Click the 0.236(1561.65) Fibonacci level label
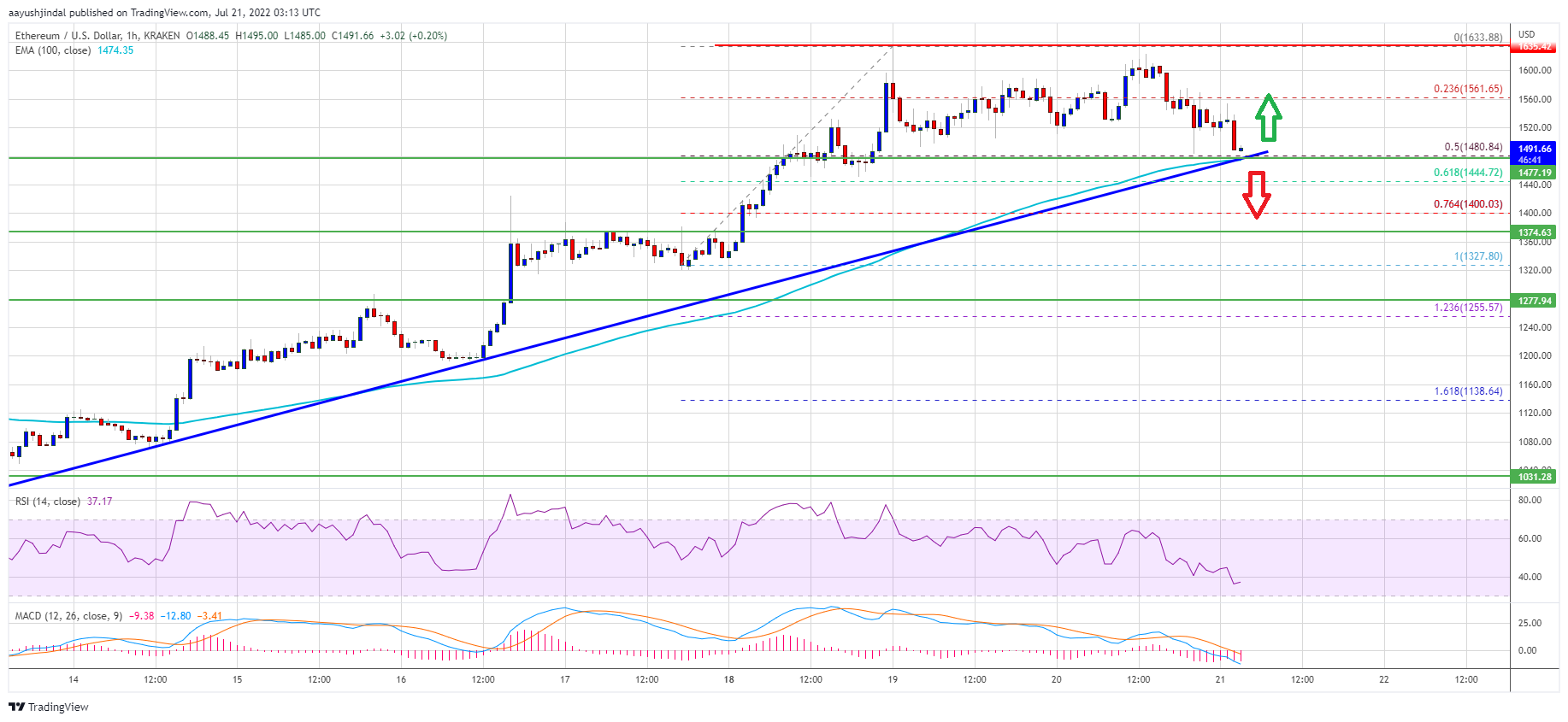The image size is (1568, 722). [x=1467, y=89]
